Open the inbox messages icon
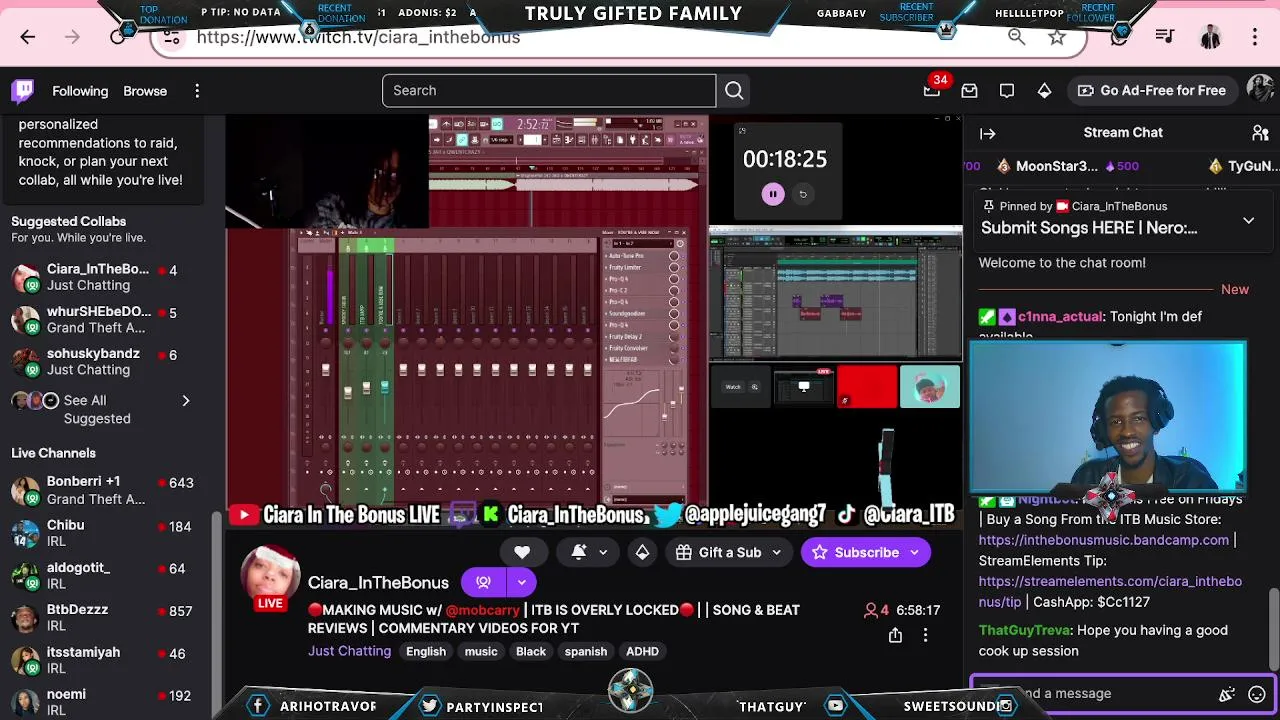 (969, 91)
